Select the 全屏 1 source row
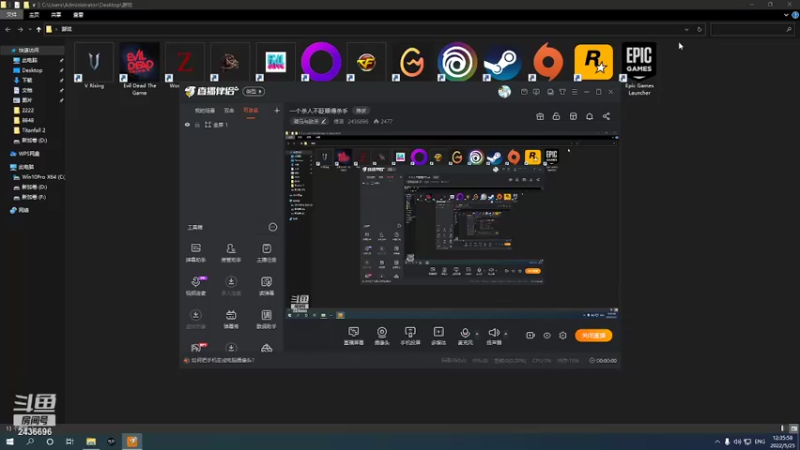Image resolution: width=800 pixels, height=450 pixels. pos(231,125)
